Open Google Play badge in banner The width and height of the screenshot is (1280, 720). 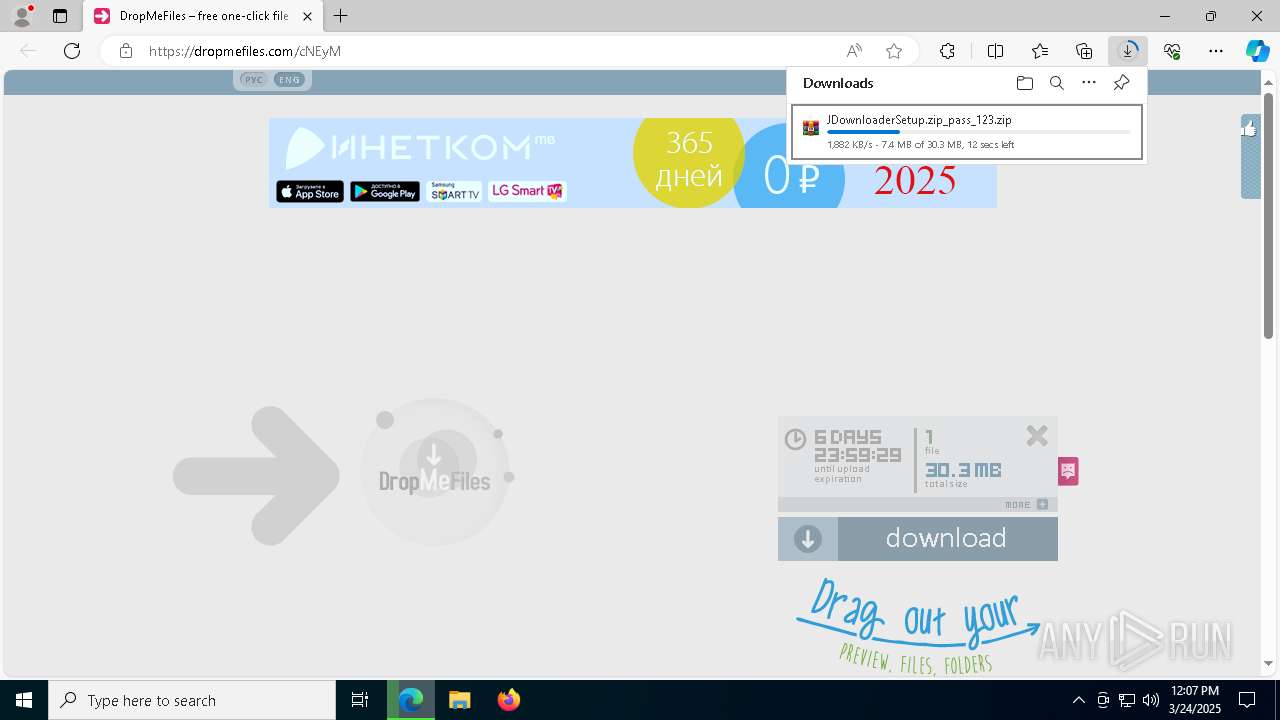[385, 192]
